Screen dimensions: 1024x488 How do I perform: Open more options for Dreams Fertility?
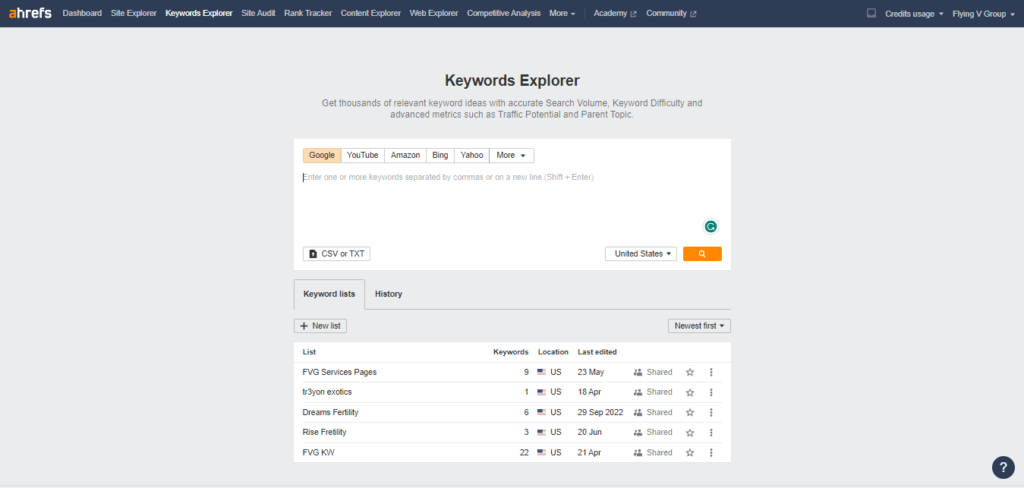tap(711, 412)
